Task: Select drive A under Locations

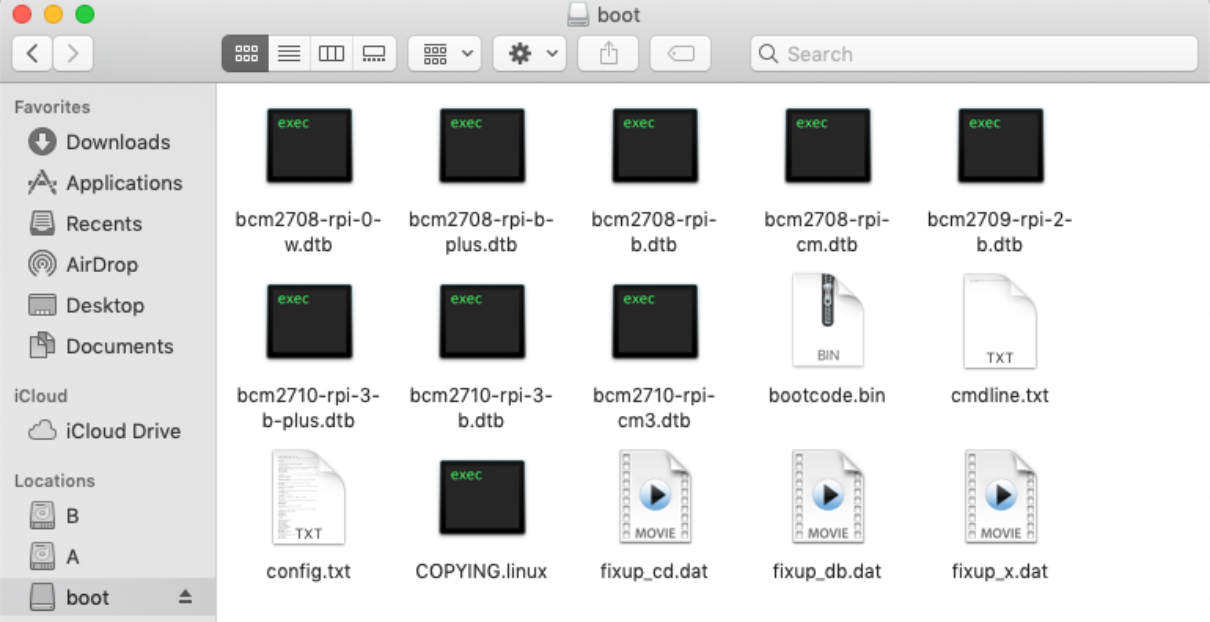Action: (x=108, y=557)
